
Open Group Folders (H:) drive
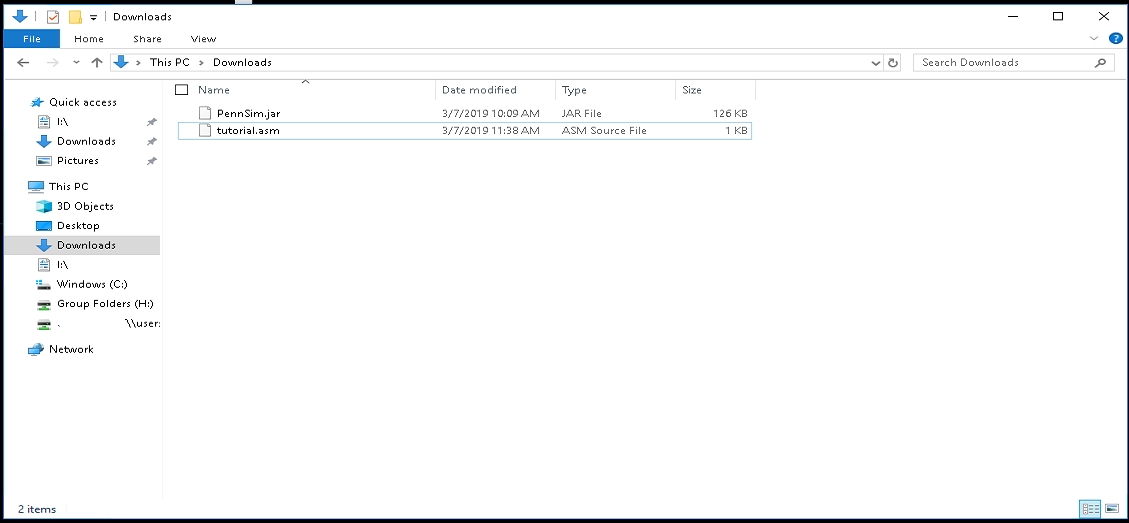point(105,303)
